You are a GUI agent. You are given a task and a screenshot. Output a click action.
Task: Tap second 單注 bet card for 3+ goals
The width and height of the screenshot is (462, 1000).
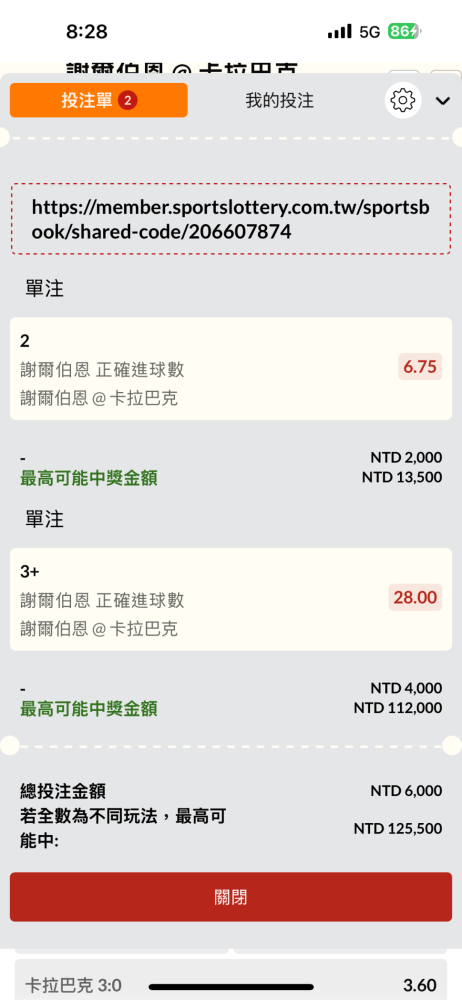pos(231,599)
